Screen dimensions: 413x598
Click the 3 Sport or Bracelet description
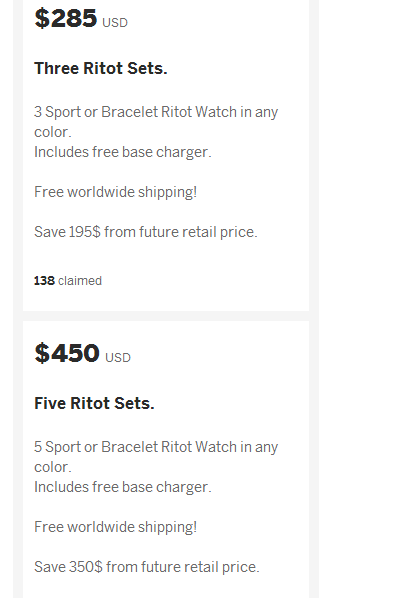pos(156,122)
